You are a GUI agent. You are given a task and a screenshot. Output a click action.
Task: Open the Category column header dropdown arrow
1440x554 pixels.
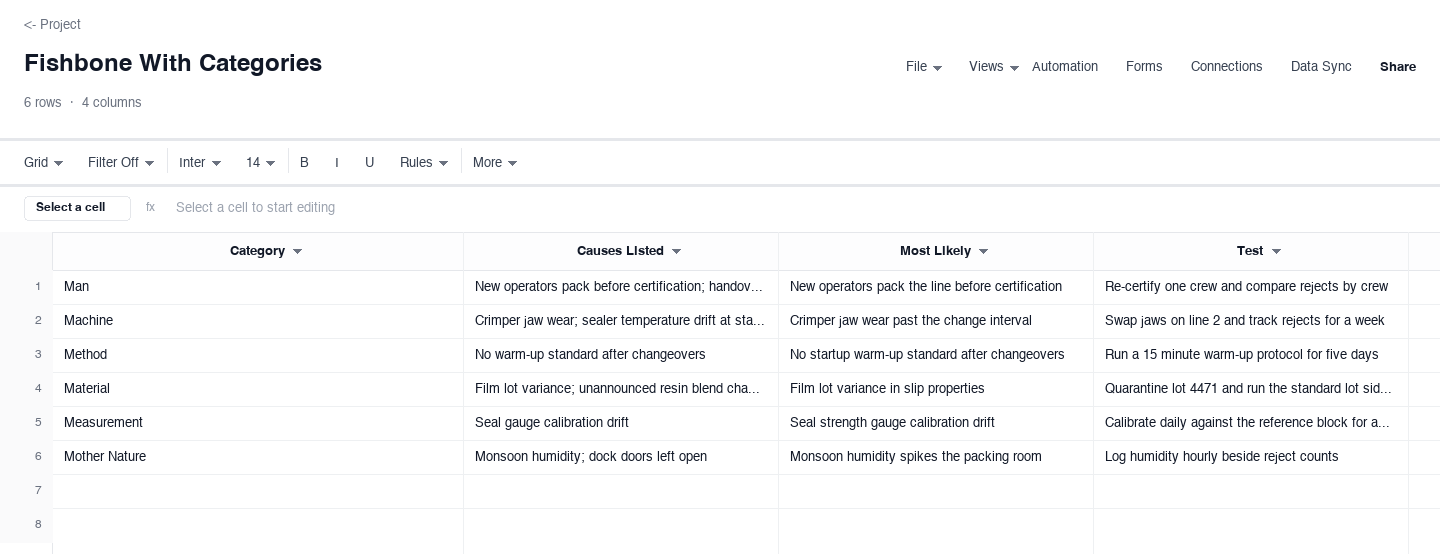(297, 252)
